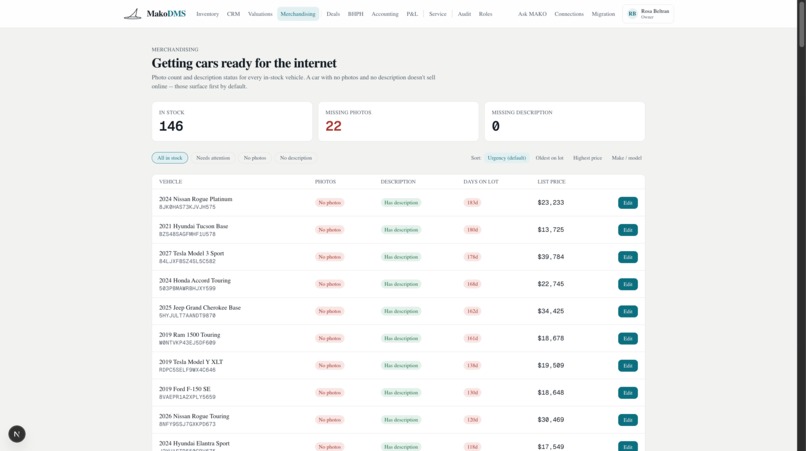Select the Merchandising nav tab
The height and width of the screenshot is (451, 806).
298,14
